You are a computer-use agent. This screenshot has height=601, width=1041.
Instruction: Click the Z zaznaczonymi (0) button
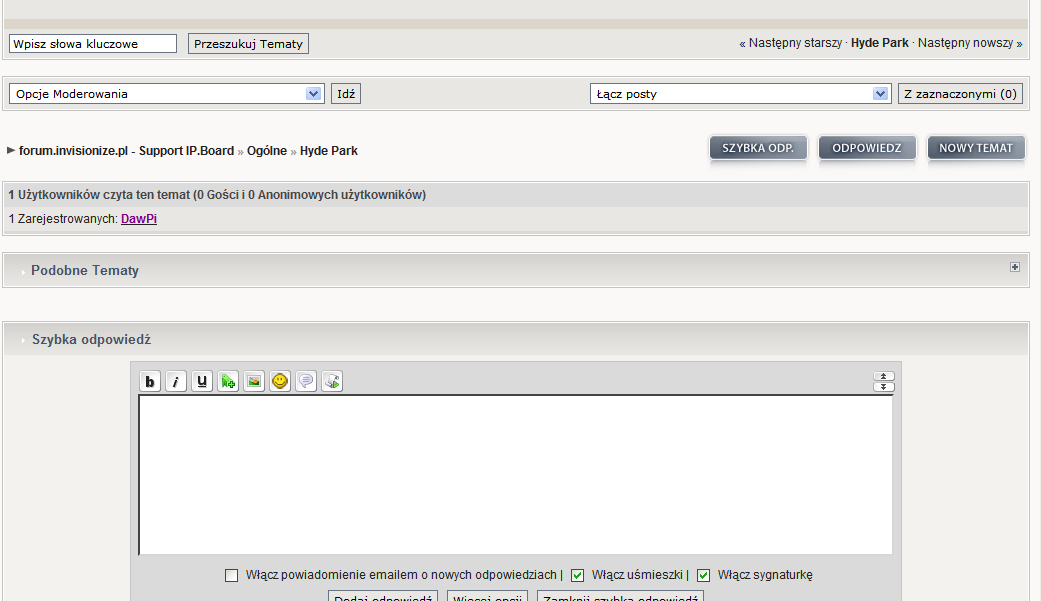coord(960,94)
